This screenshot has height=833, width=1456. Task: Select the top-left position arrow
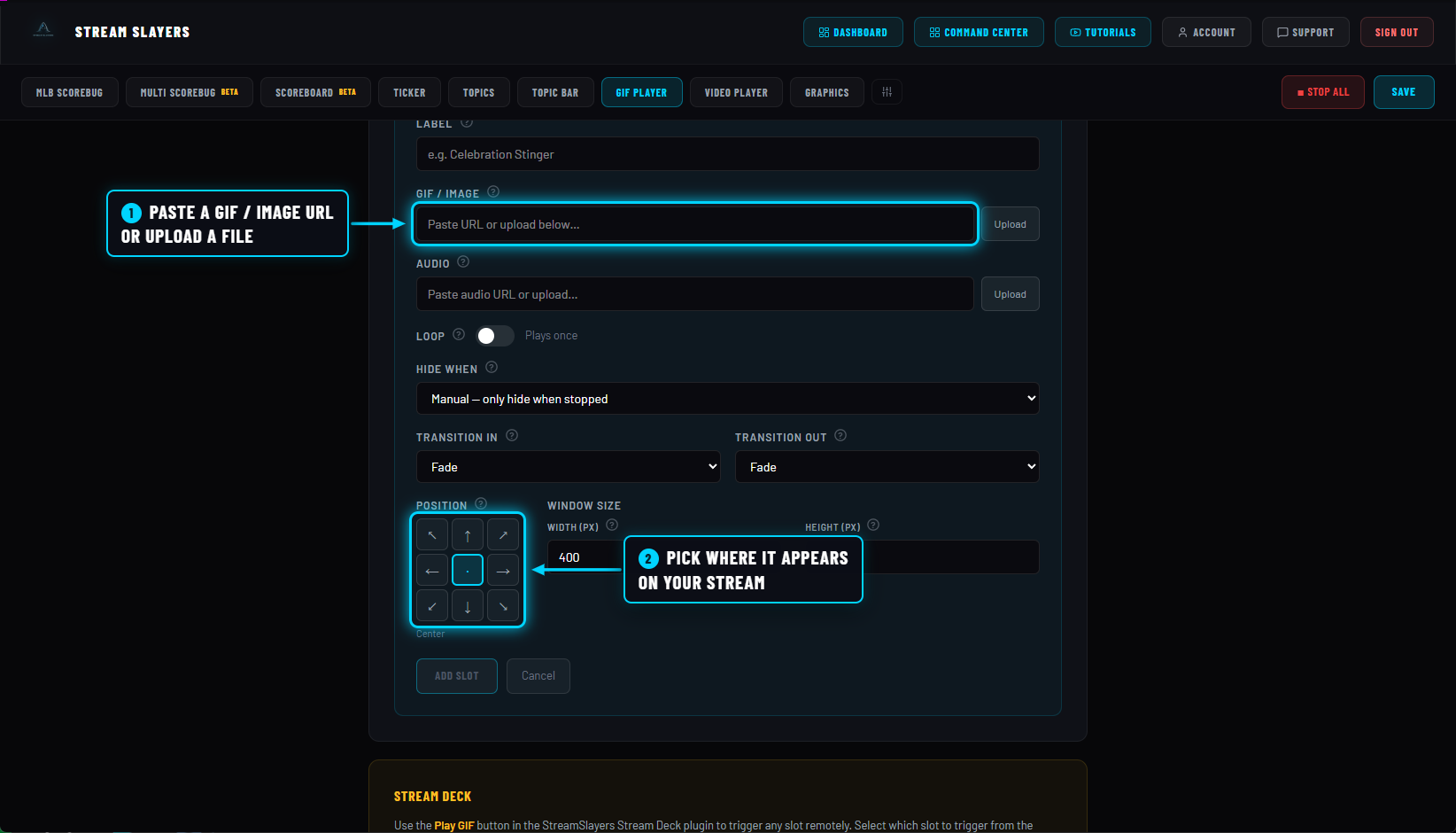tap(432, 535)
